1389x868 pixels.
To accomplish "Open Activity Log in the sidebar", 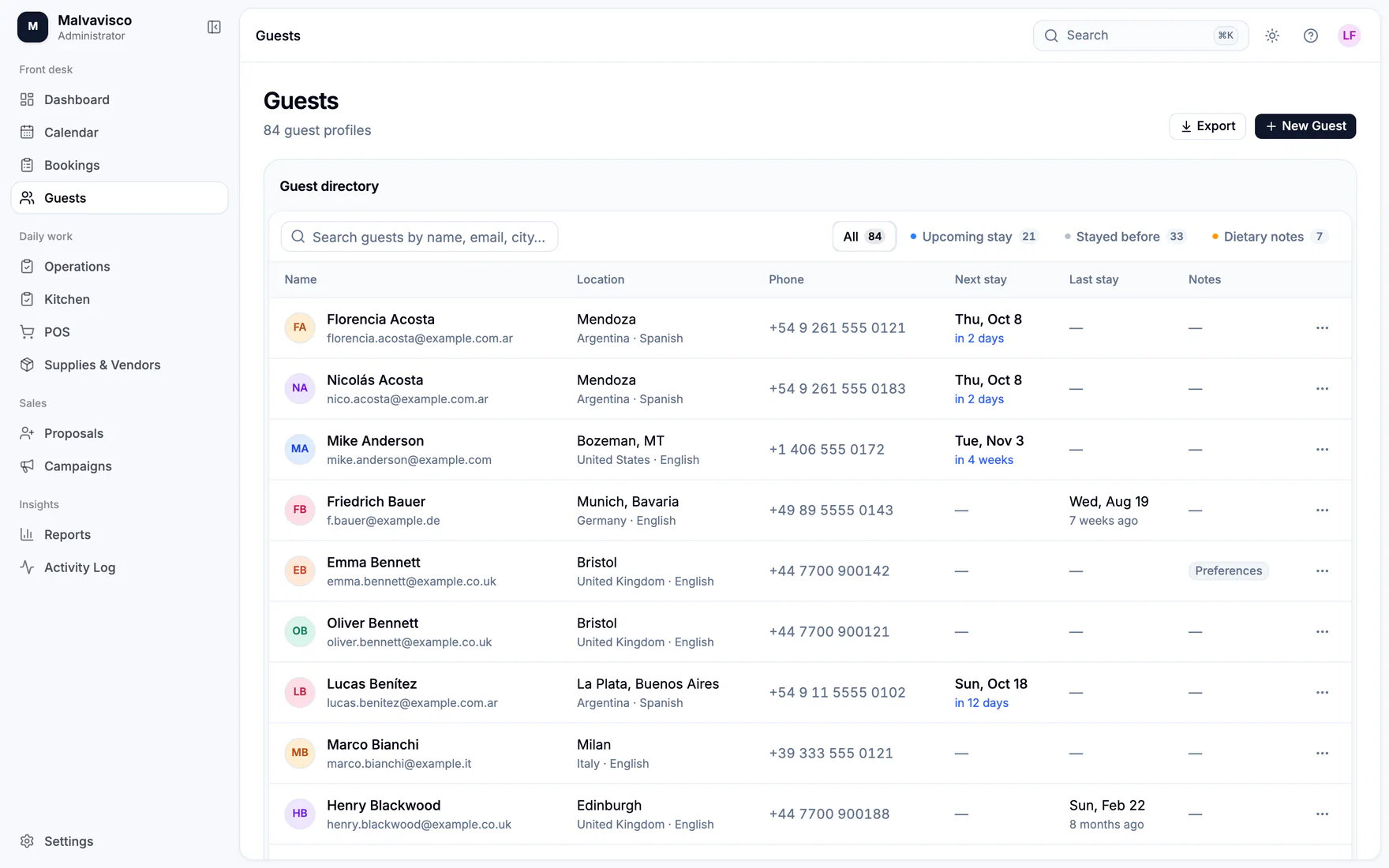I will click(x=119, y=567).
